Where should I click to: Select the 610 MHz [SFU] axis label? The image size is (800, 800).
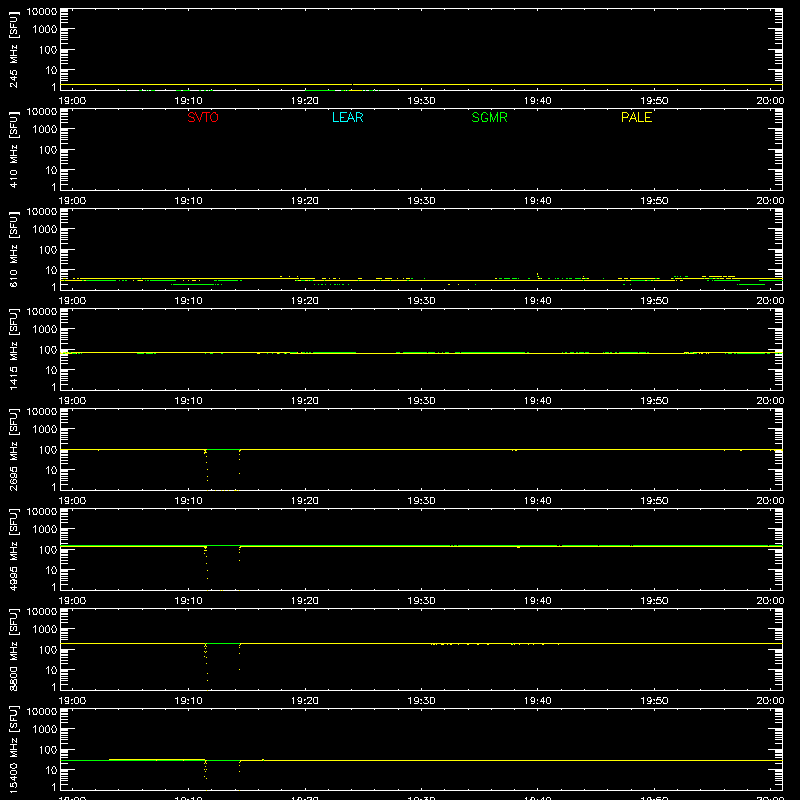pos(13,249)
